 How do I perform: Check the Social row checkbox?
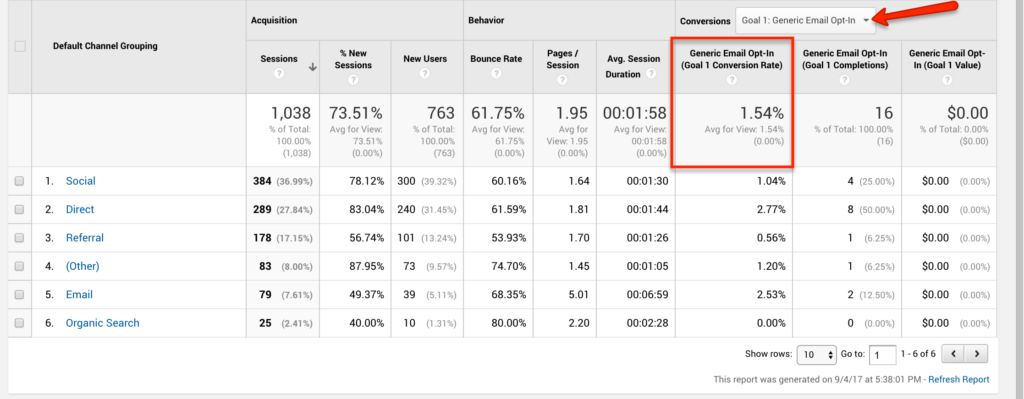(20, 181)
